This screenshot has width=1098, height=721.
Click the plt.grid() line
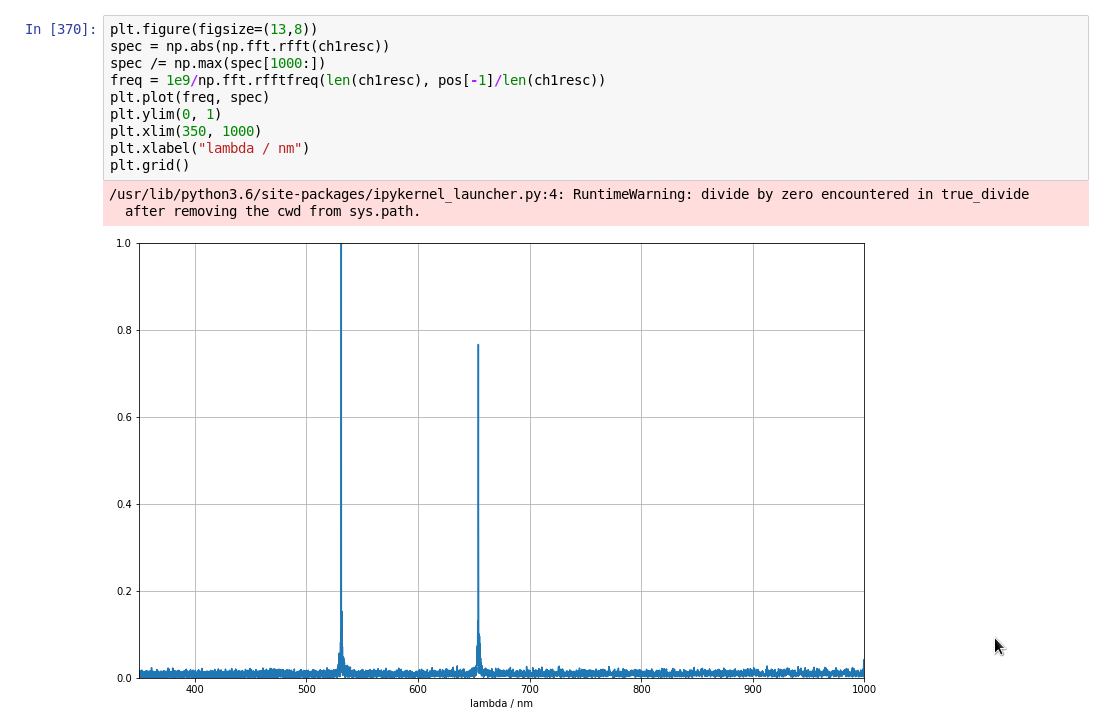[x=150, y=165]
